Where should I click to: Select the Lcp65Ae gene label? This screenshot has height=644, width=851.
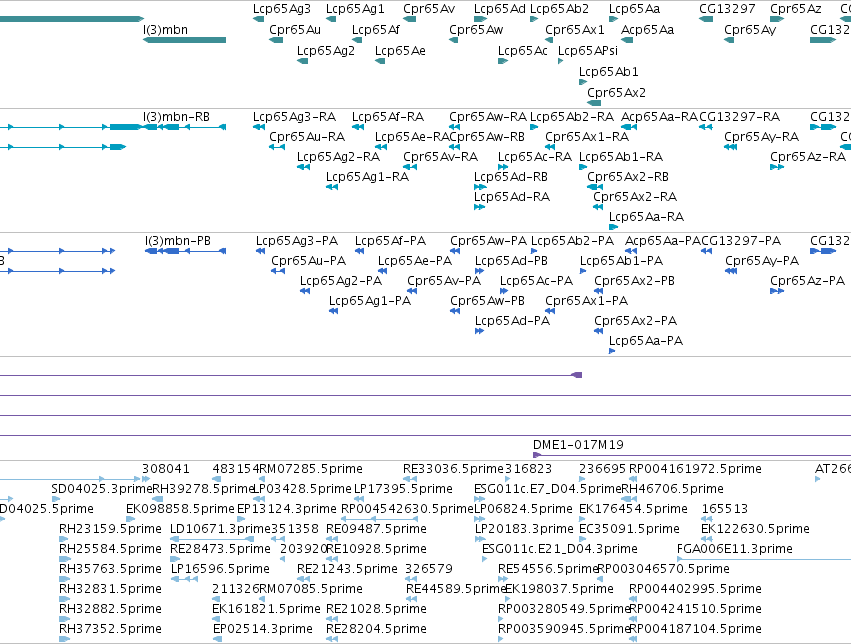[x=400, y=51]
